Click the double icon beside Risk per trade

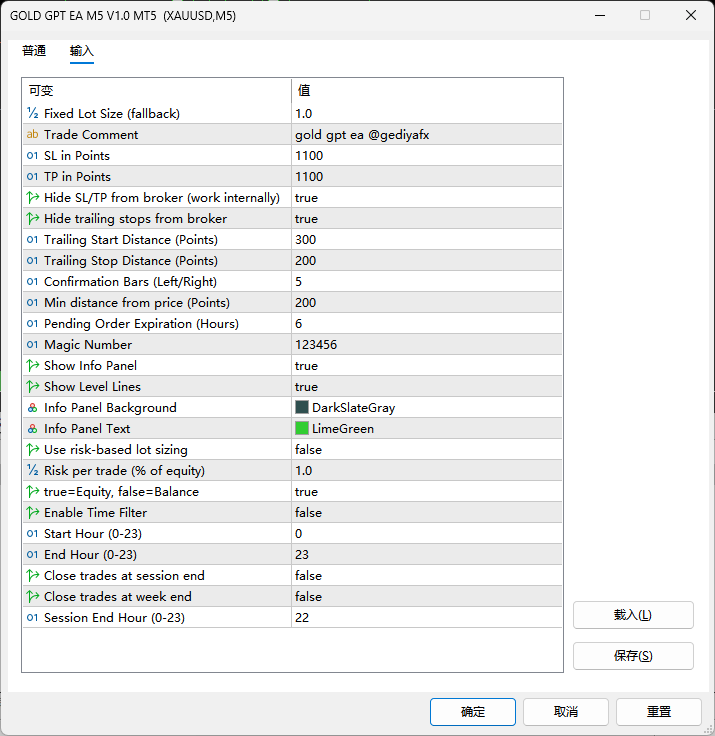(x=32, y=470)
